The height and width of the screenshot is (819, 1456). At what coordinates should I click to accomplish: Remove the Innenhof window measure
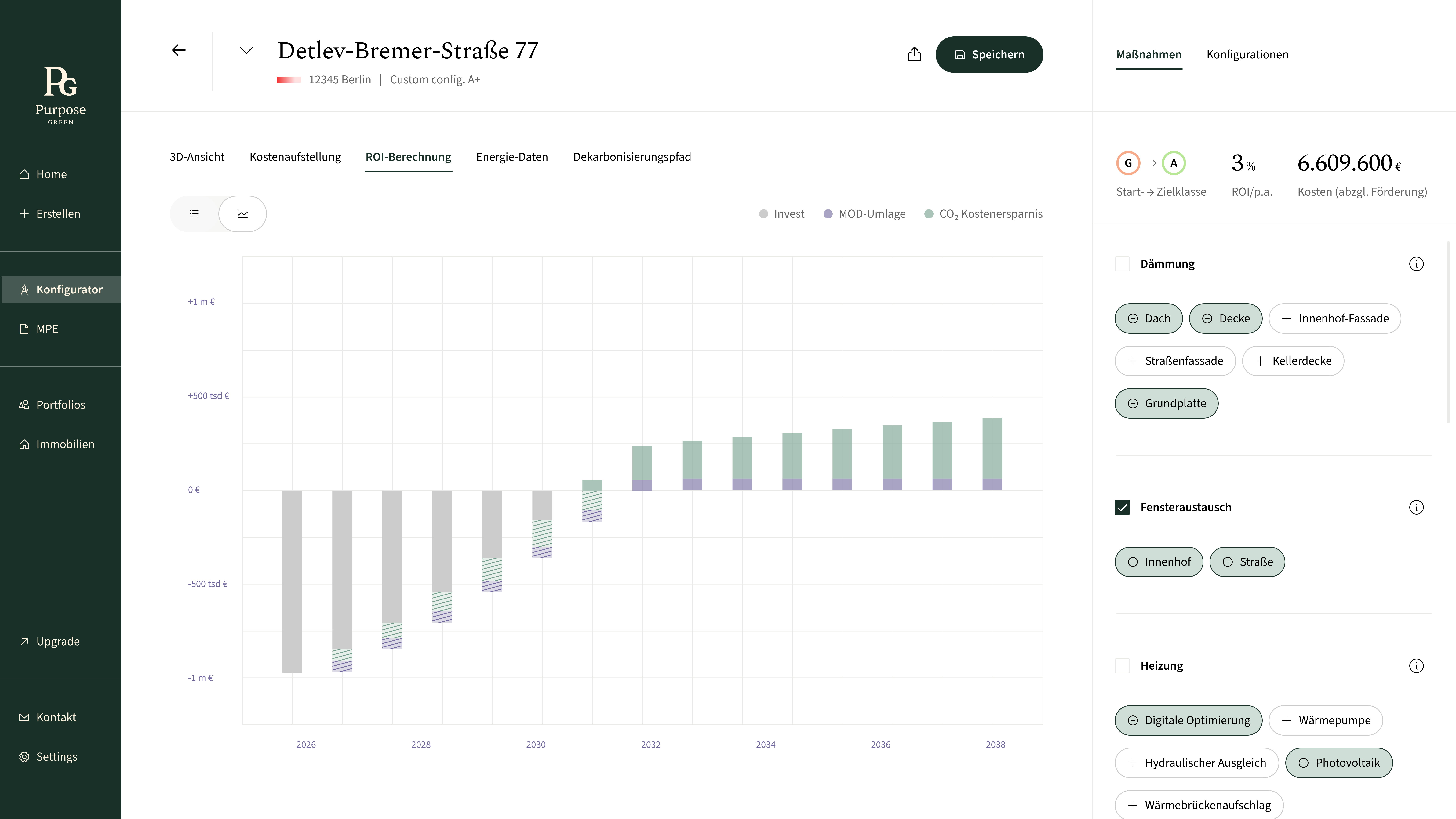pyautogui.click(x=1159, y=562)
